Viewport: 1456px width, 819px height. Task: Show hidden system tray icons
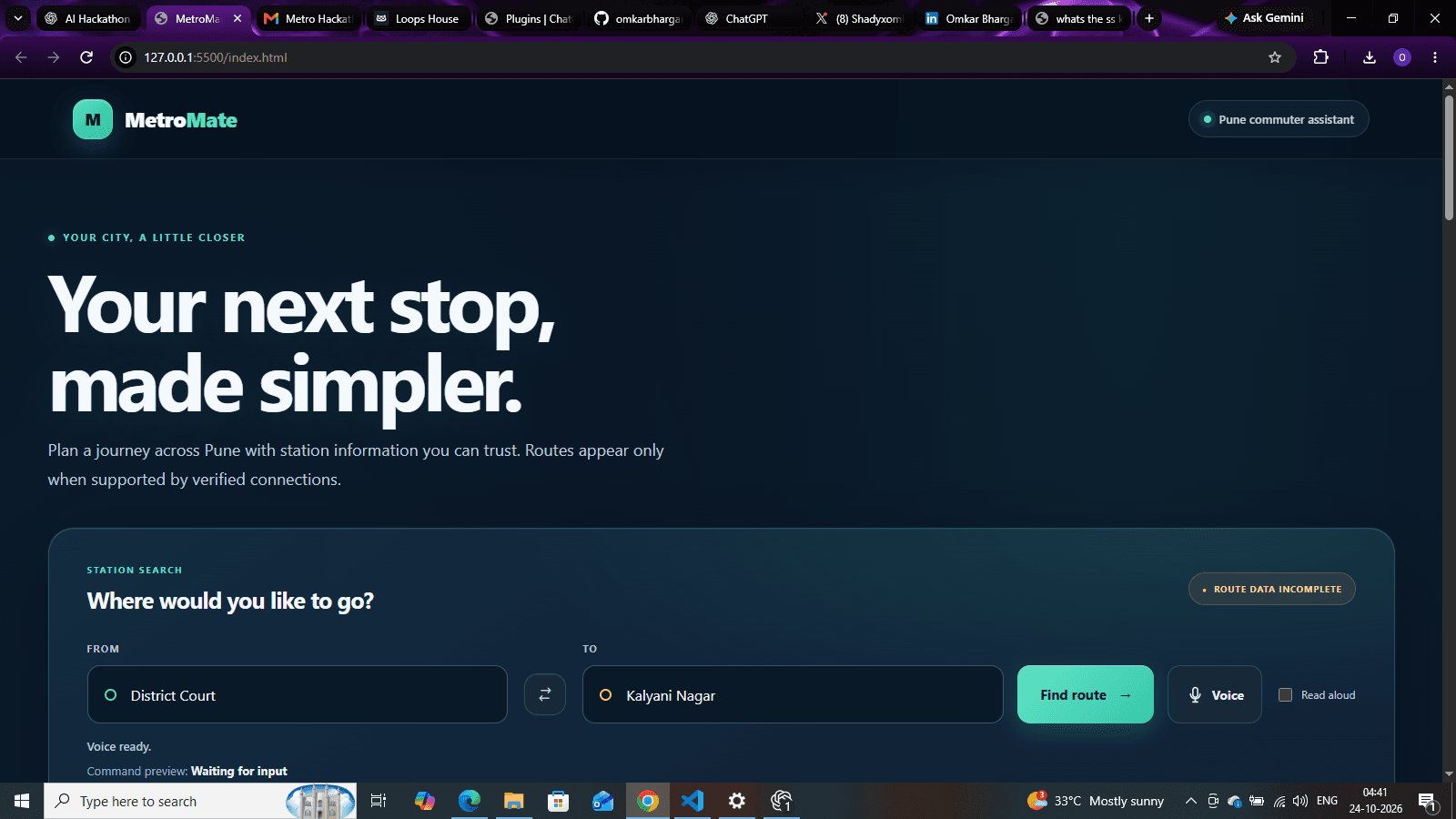point(1190,801)
